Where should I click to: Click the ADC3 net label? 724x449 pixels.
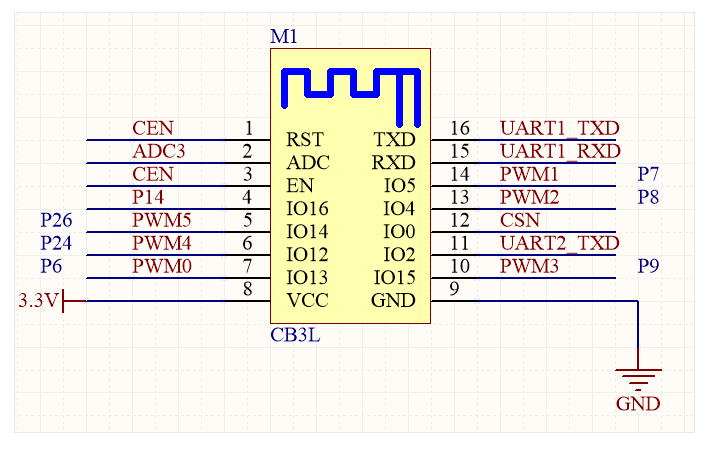coord(158,152)
